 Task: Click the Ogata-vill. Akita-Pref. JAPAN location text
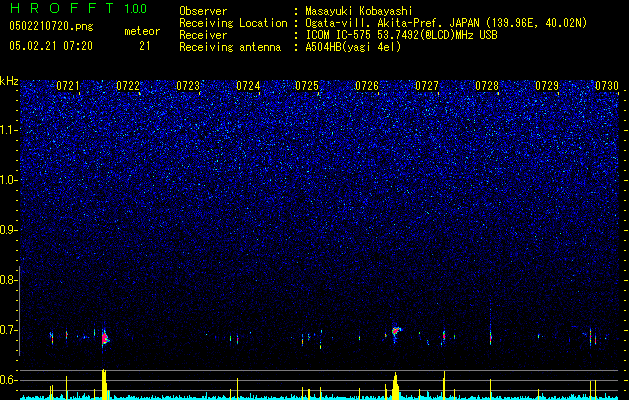click(x=446, y=23)
